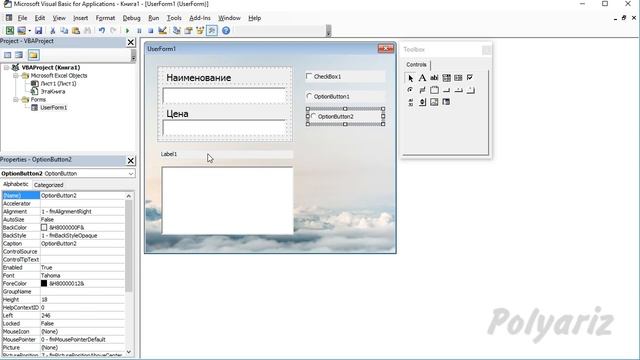640x360 pixels.
Task: Click the Break pause icon
Action: pyautogui.click(x=139, y=31)
